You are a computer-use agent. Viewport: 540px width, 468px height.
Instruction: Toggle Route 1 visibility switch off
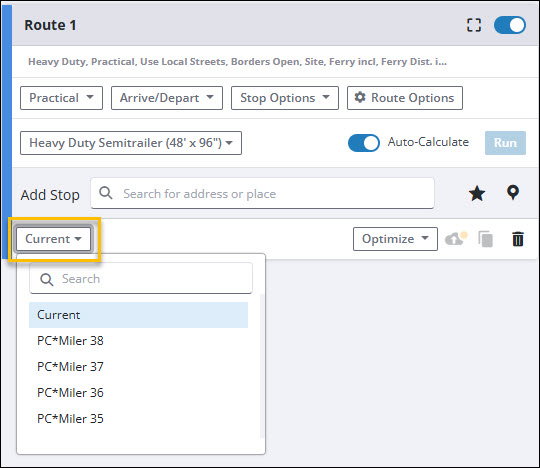tap(510, 25)
